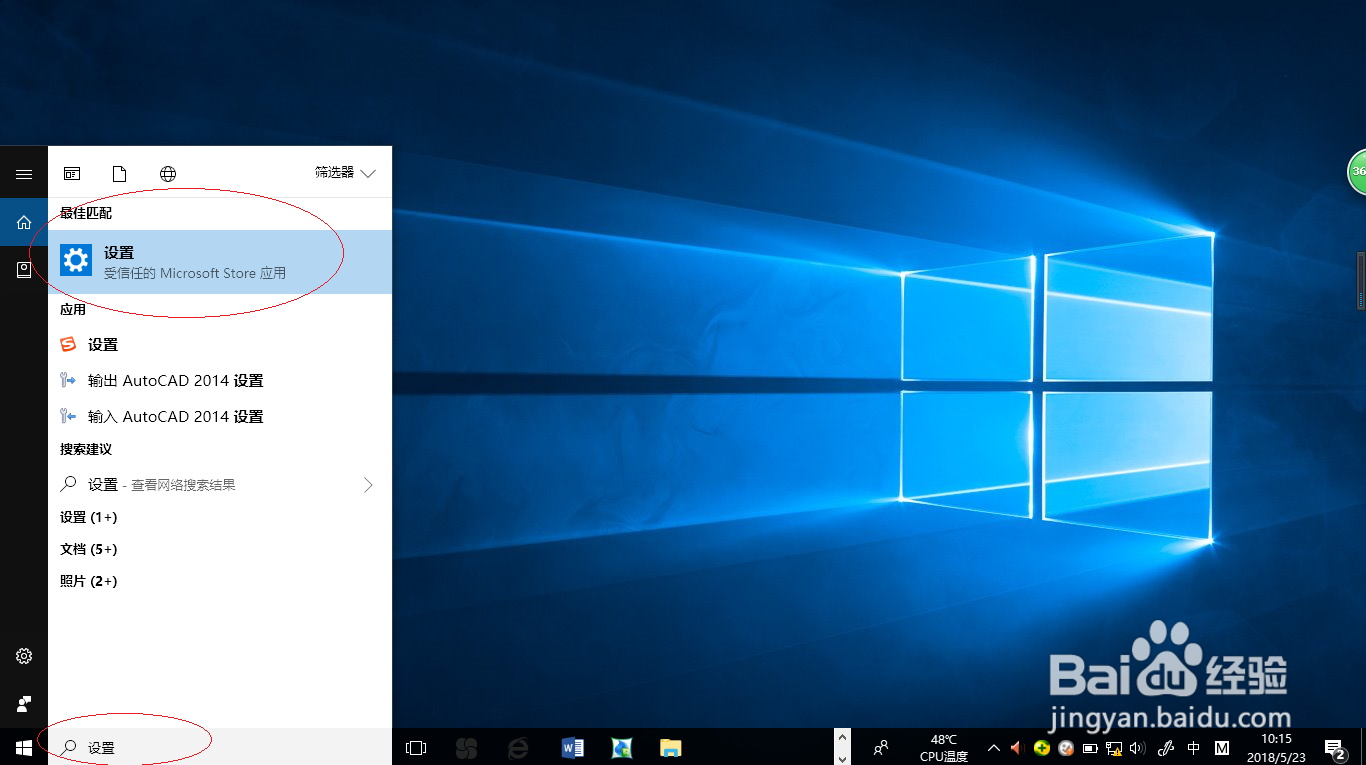
Task: Open the red speaker tray icon
Action: pos(1017,747)
